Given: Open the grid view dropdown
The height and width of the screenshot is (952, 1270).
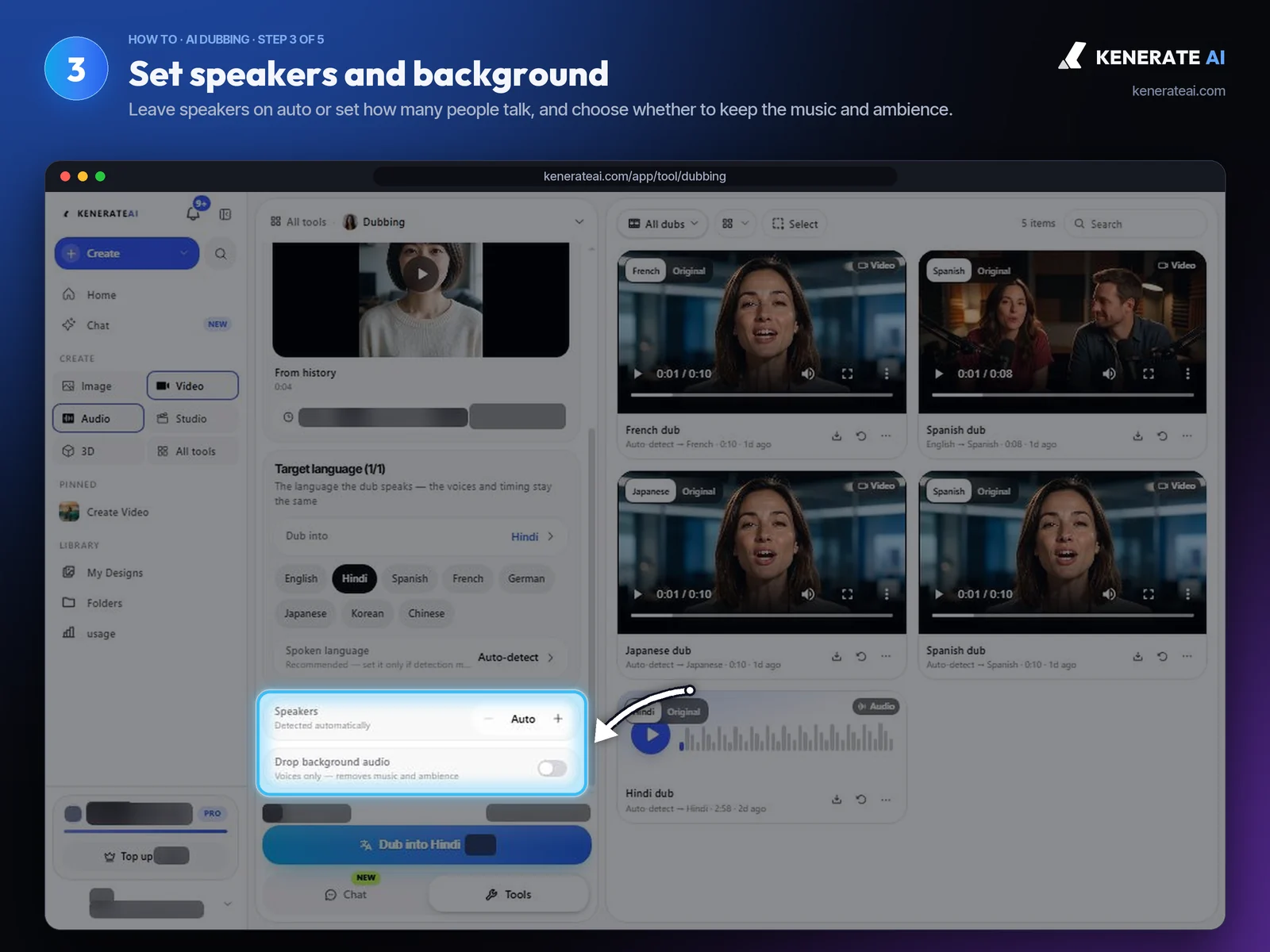Looking at the screenshot, I should coord(735,224).
